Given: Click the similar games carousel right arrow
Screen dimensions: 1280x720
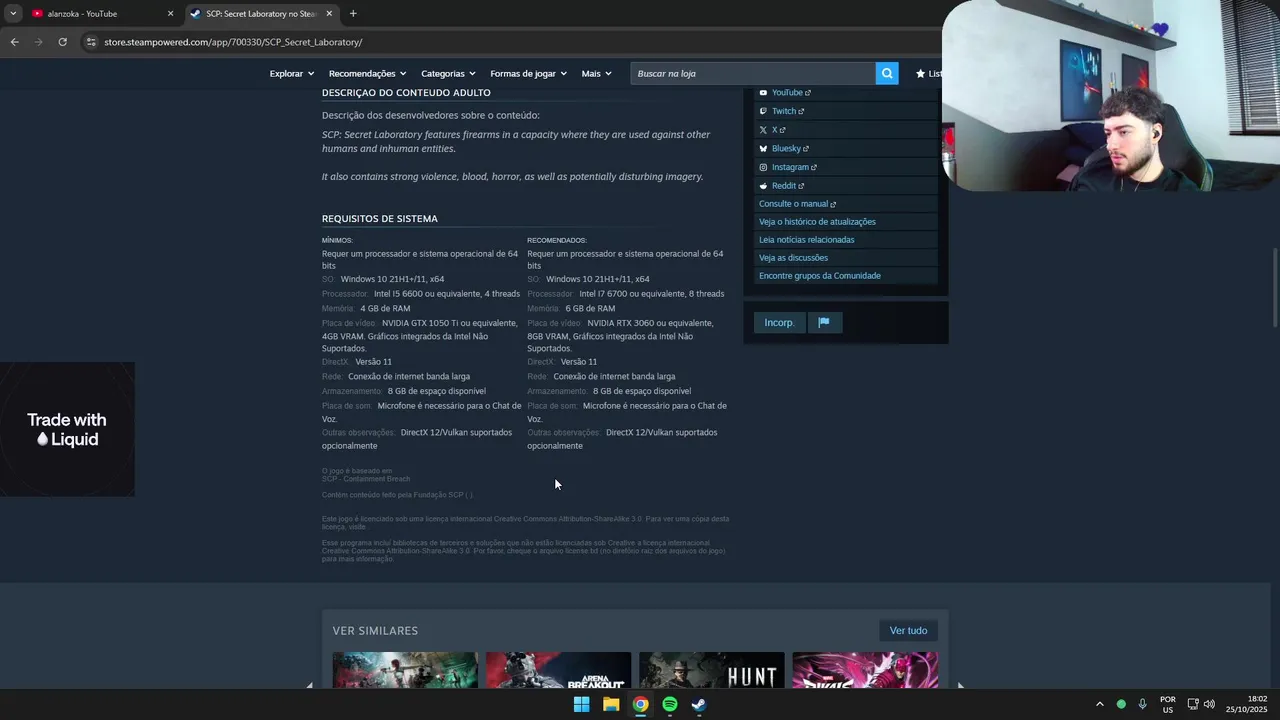Looking at the screenshot, I should click(961, 685).
